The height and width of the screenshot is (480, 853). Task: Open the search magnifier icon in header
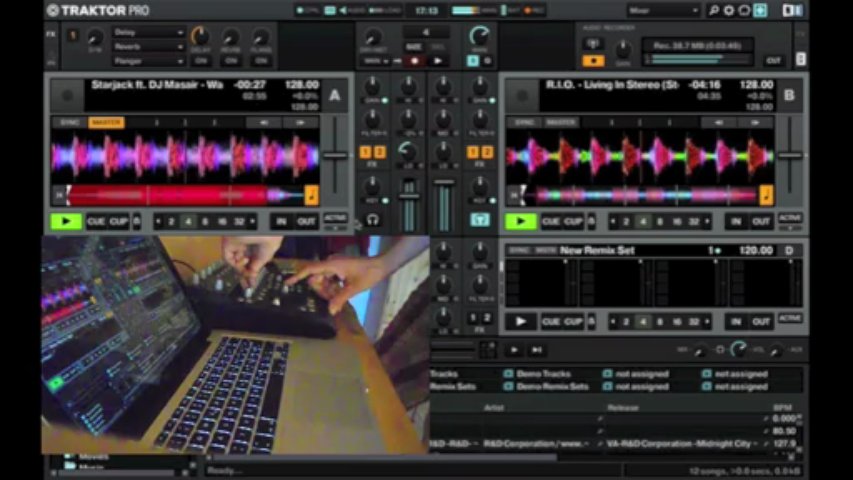pyautogui.click(x=713, y=10)
